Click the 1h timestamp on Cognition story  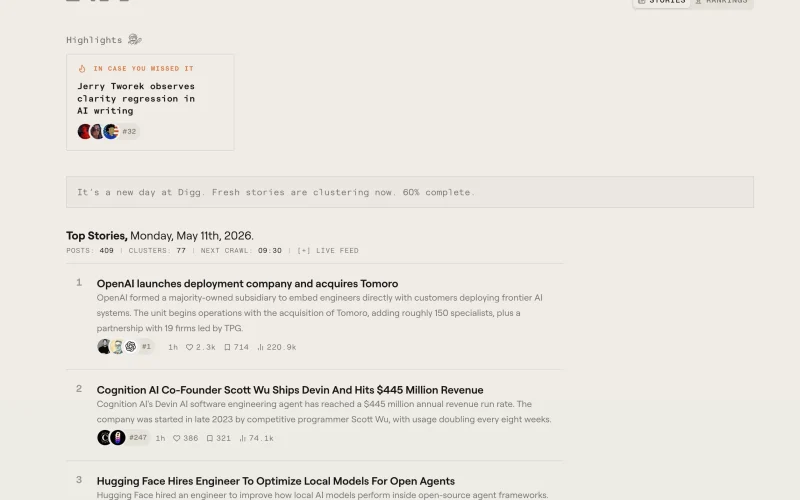[160, 438]
